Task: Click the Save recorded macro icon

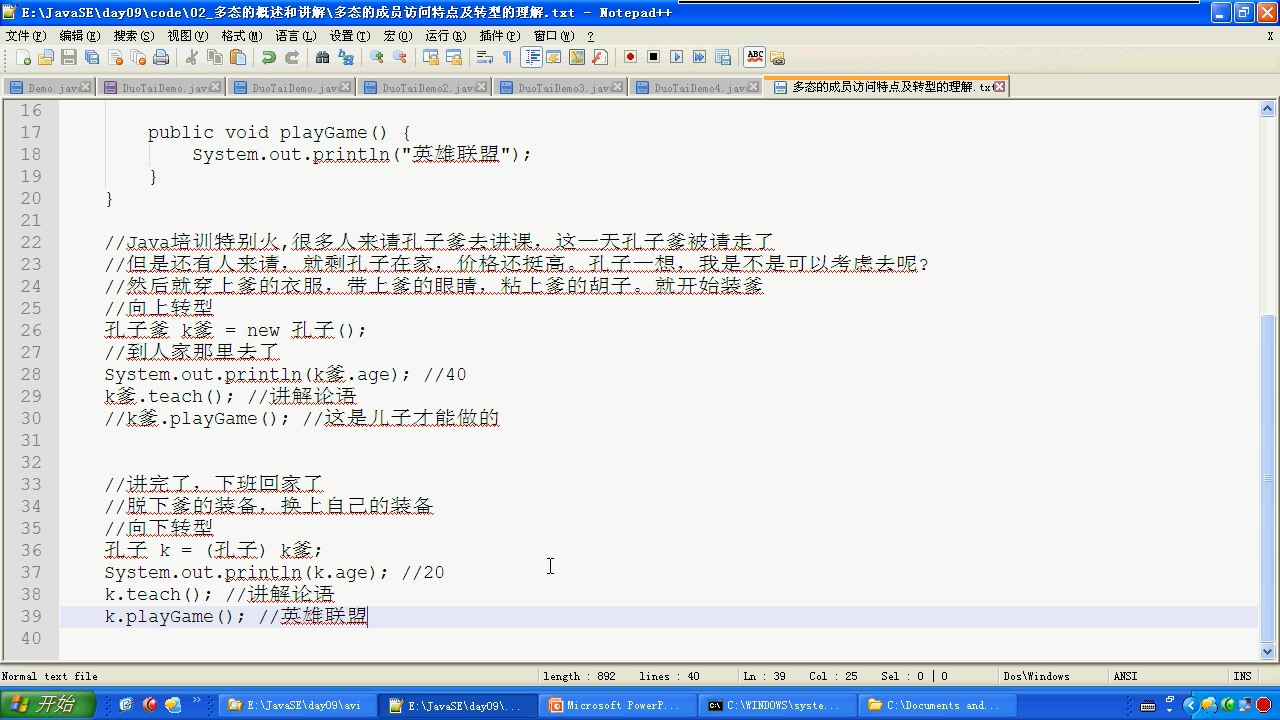Action: (x=723, y=57)
